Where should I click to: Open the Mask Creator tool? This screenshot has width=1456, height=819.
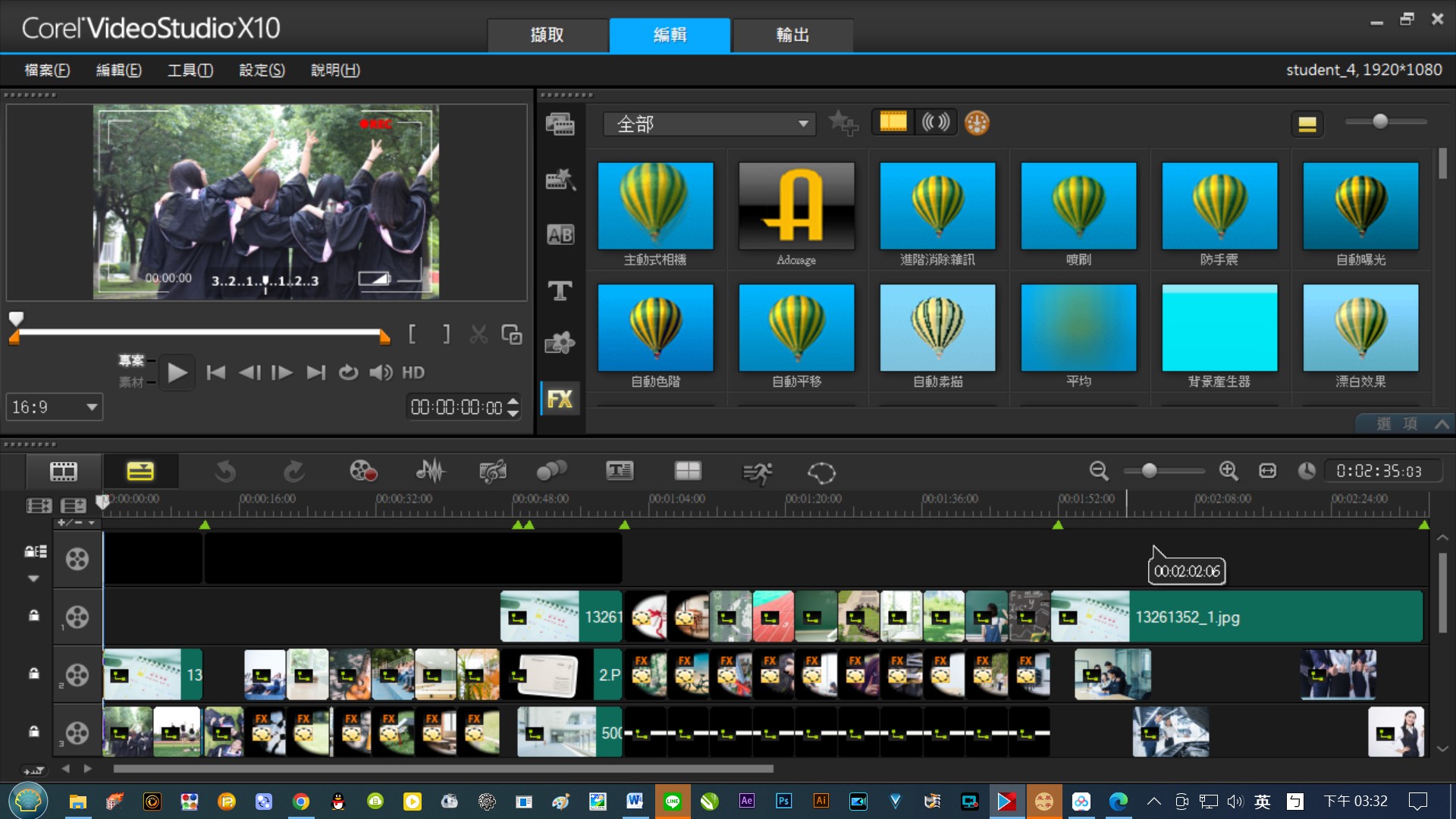click(x=821, y=472)
